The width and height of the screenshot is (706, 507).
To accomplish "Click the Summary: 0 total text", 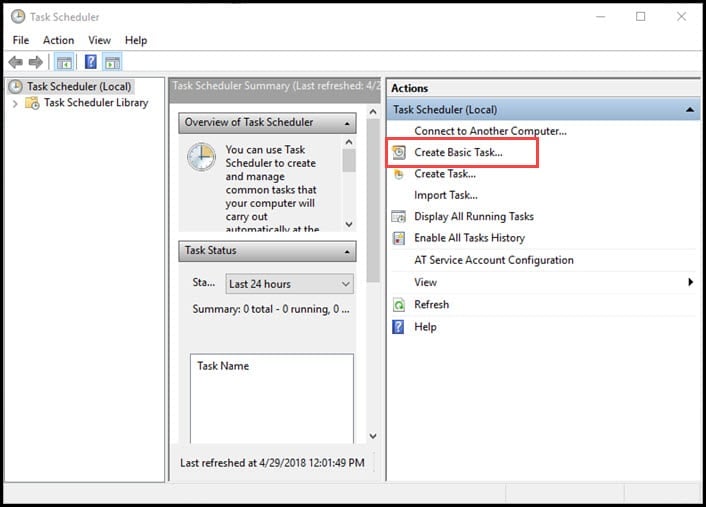I will (271, 309).
